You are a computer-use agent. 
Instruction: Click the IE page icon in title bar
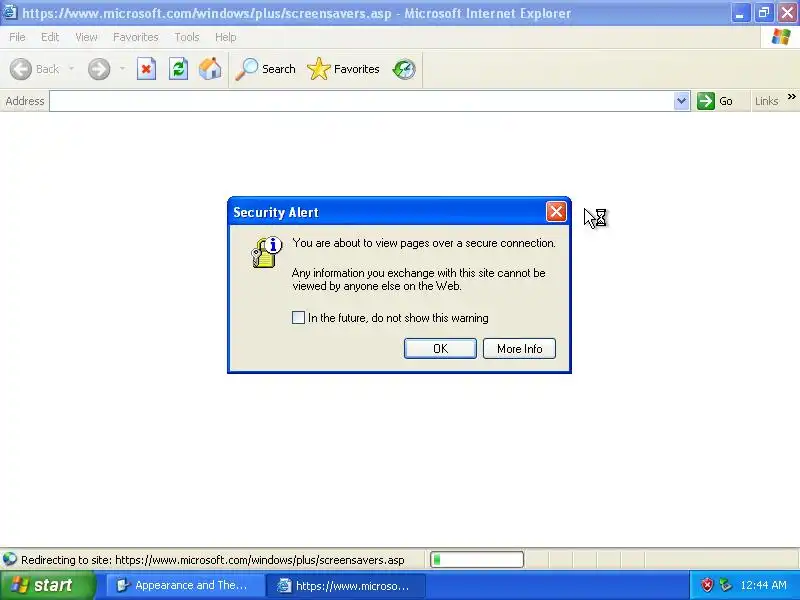click(10, 12)
